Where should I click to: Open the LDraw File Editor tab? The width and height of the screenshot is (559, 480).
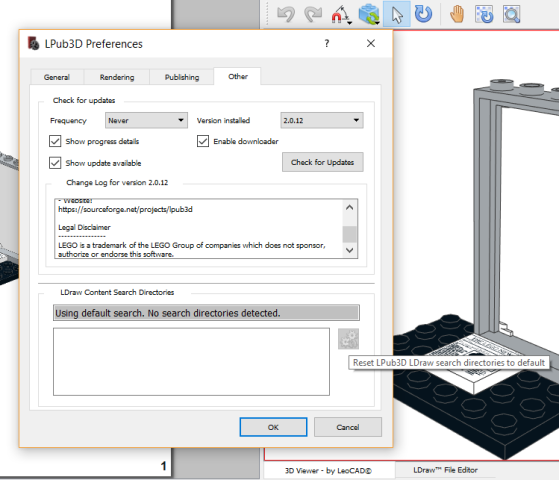pos(445,470)
